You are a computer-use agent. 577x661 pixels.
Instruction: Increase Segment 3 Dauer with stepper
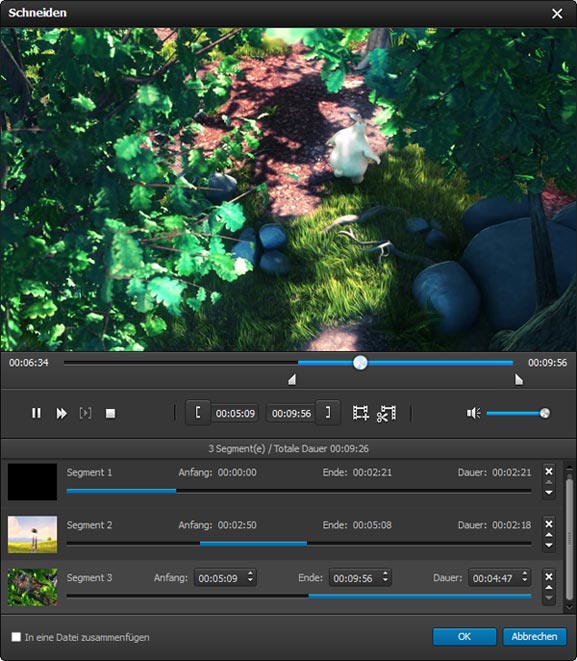[525, 574]
